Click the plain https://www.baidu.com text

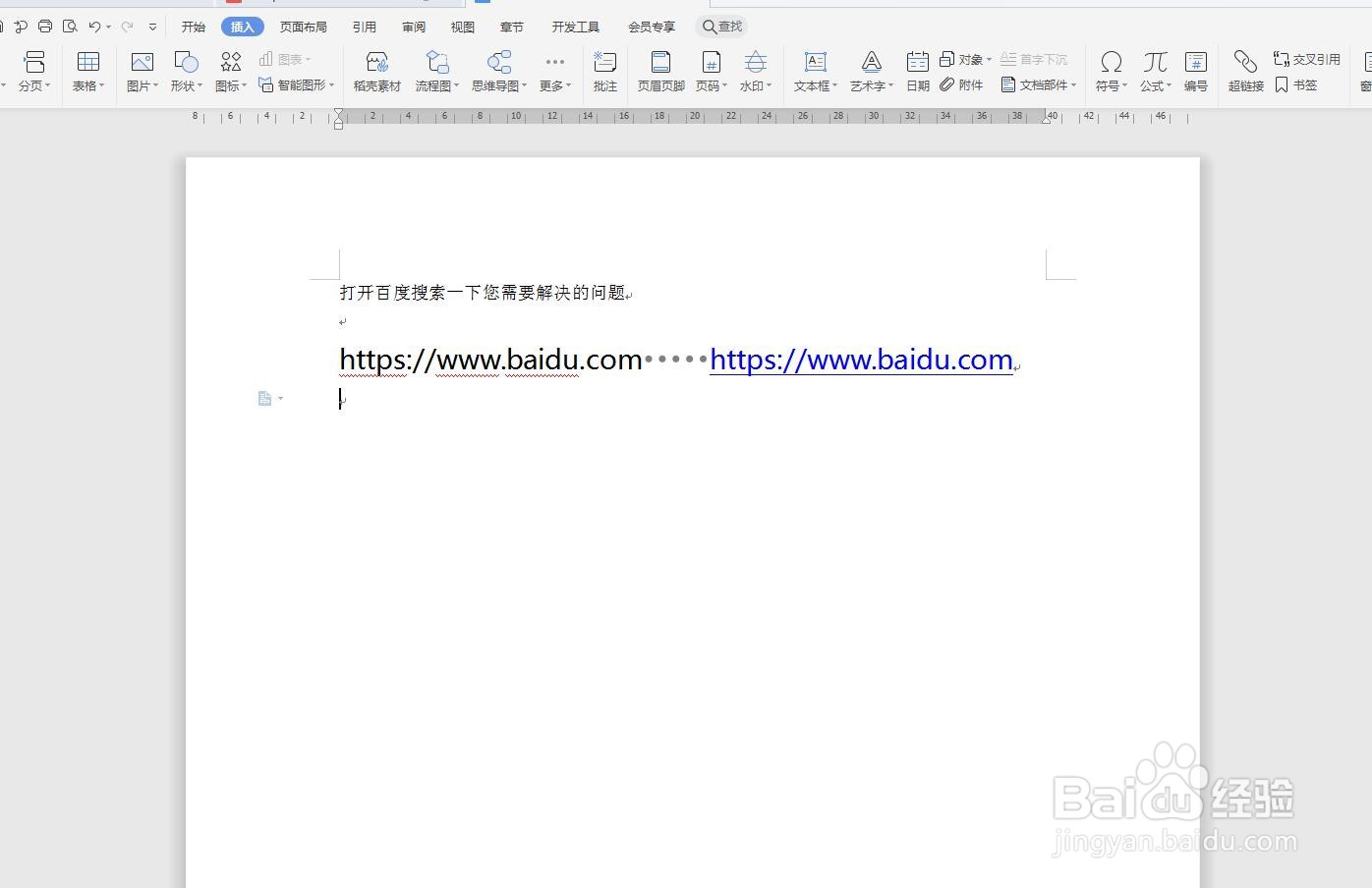(490, 360)
